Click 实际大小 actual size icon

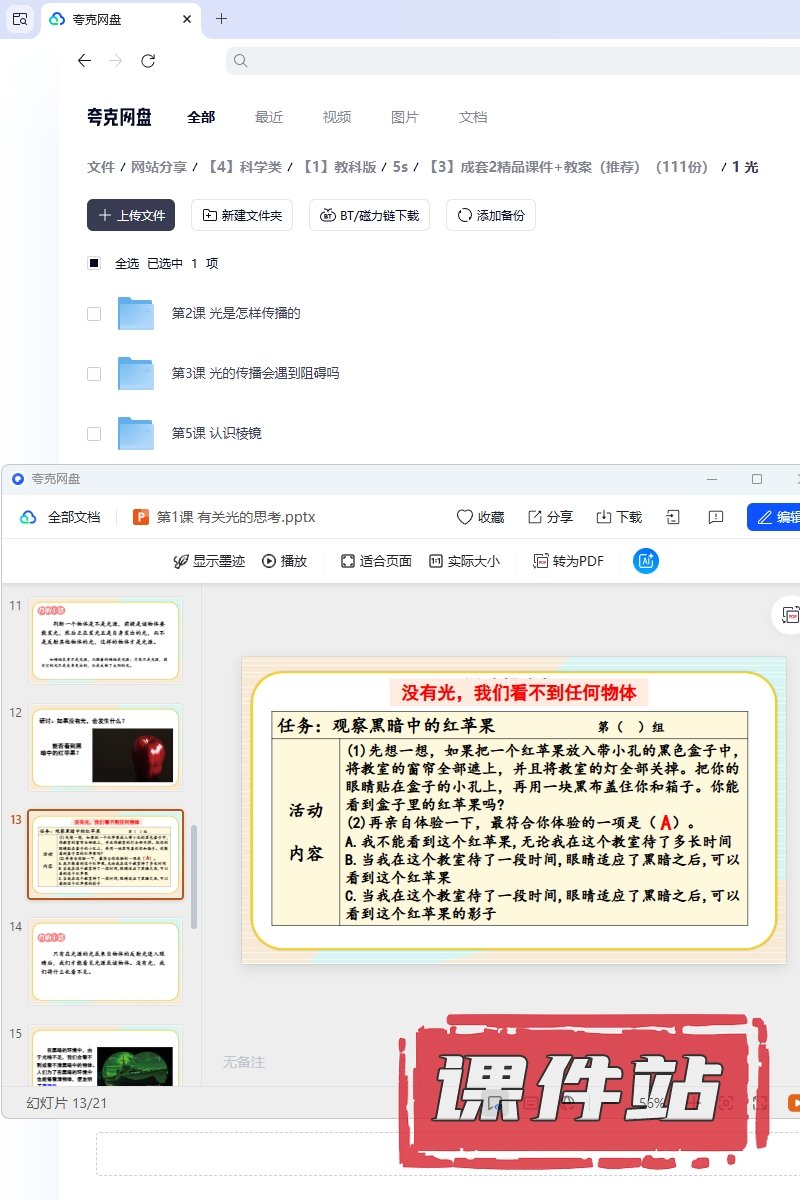point(436,561)
